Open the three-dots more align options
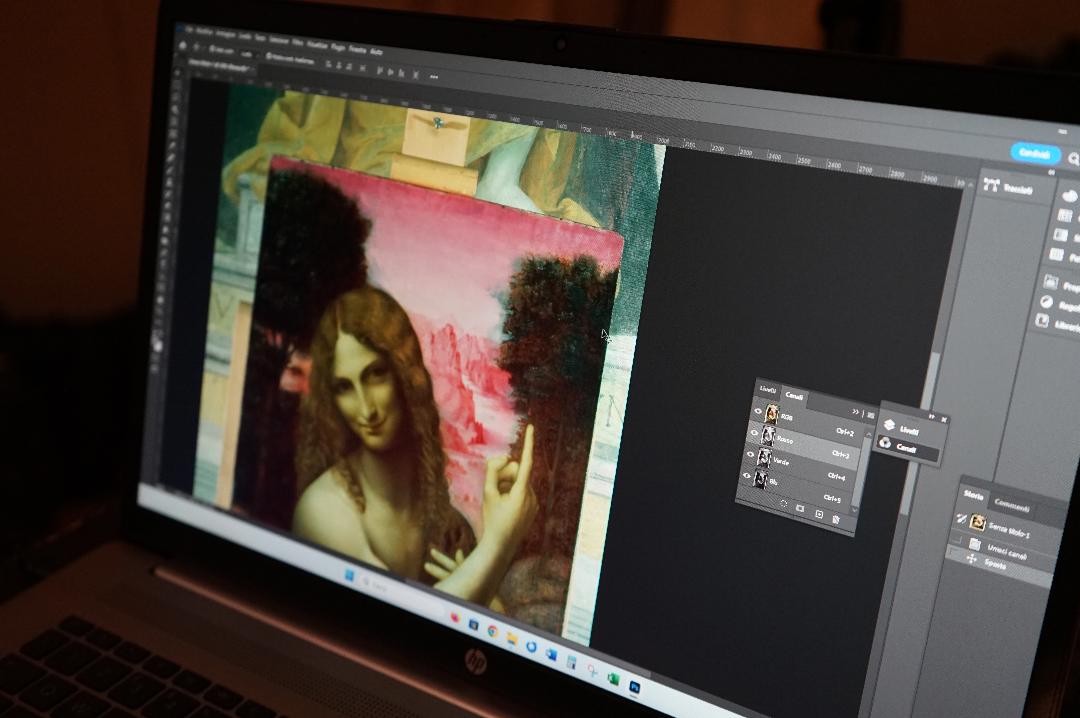Image resolution: width=1080 pixels, height=718 pixels. point(433,77)
